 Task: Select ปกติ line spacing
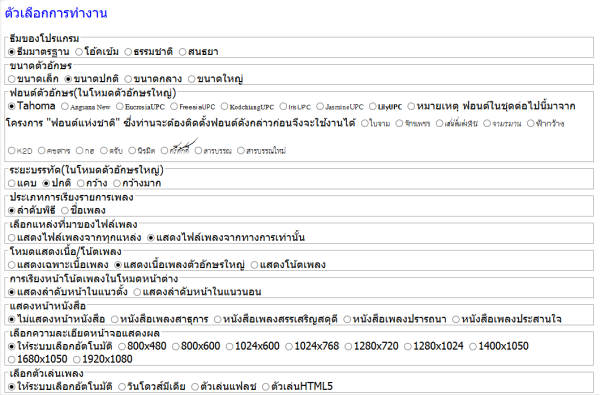(46, 183)
